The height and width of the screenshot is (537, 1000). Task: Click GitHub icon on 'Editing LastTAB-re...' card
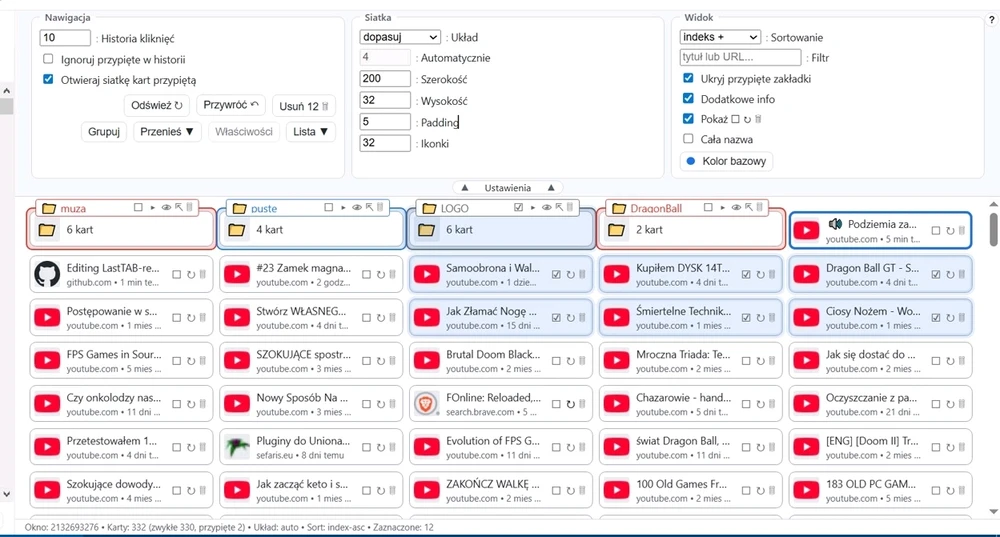47,274
